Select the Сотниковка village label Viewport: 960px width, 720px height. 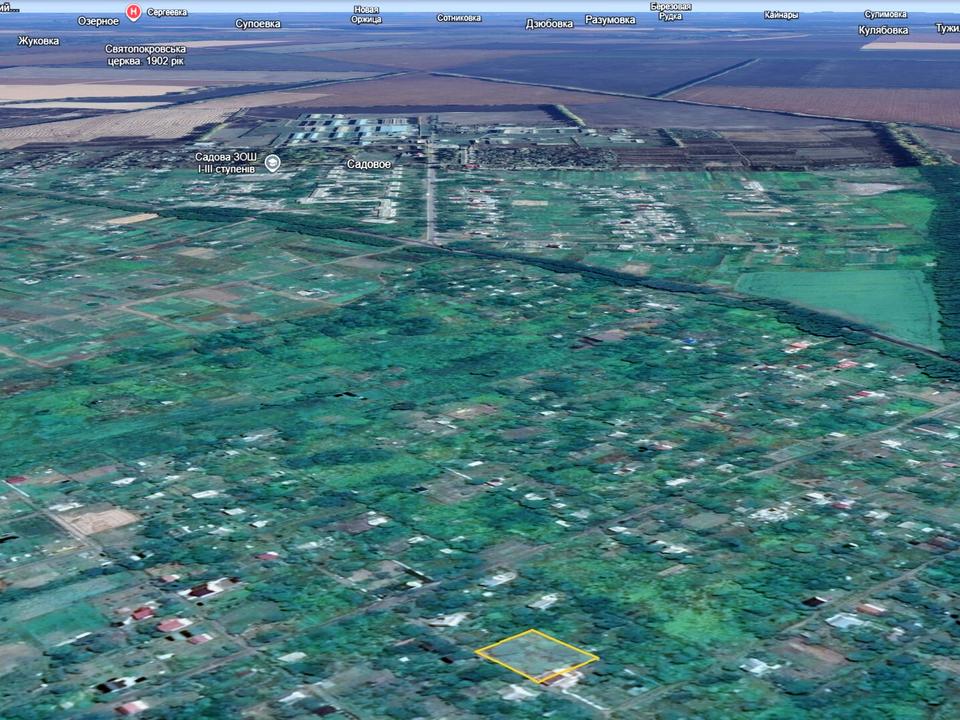click(458, 18)
